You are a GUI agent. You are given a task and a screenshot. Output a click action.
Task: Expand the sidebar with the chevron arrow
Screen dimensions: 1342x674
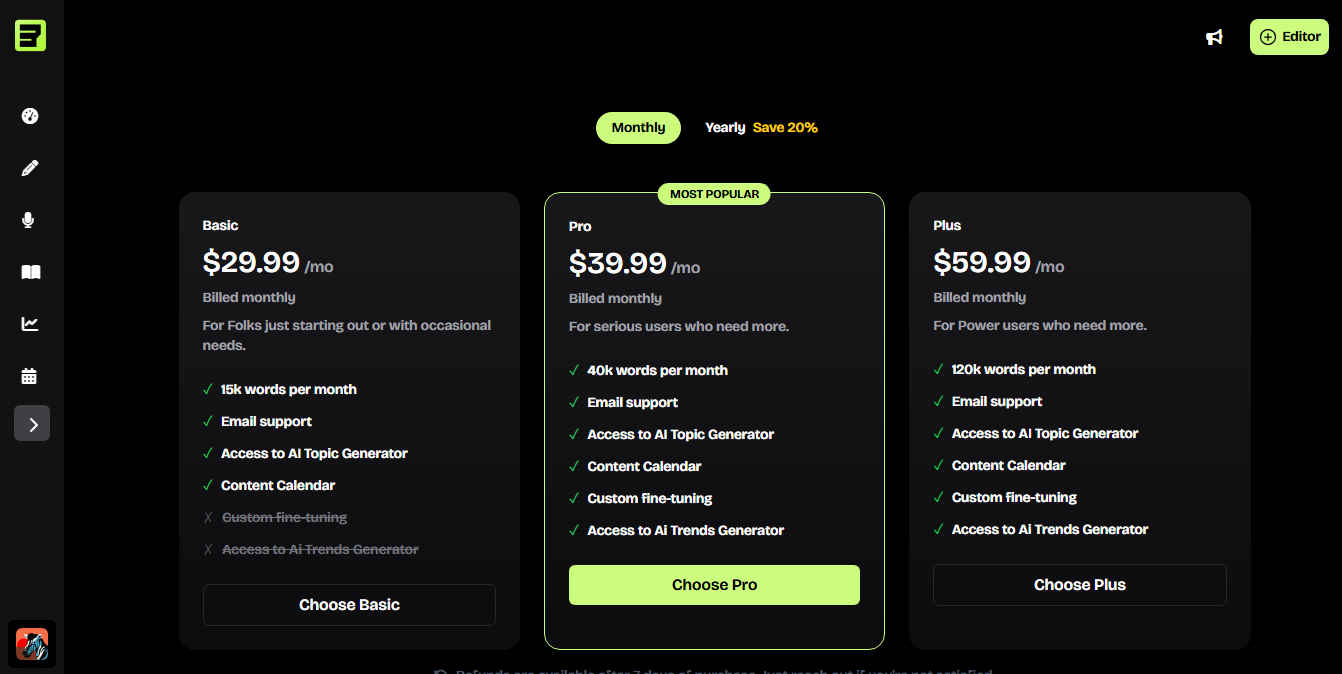(32, 424)
